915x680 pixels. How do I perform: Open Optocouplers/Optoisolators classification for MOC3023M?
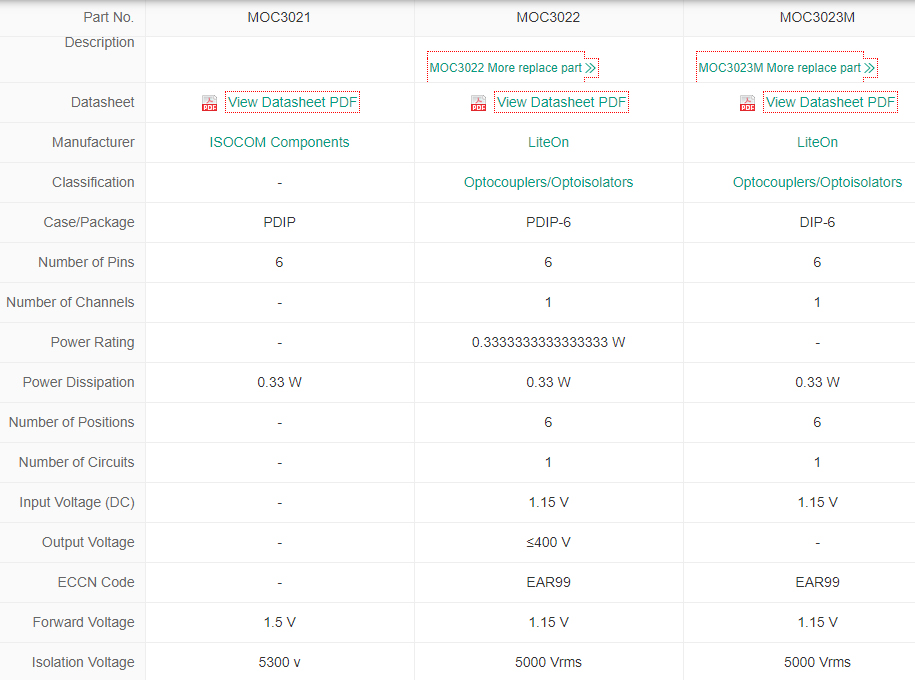817,182
